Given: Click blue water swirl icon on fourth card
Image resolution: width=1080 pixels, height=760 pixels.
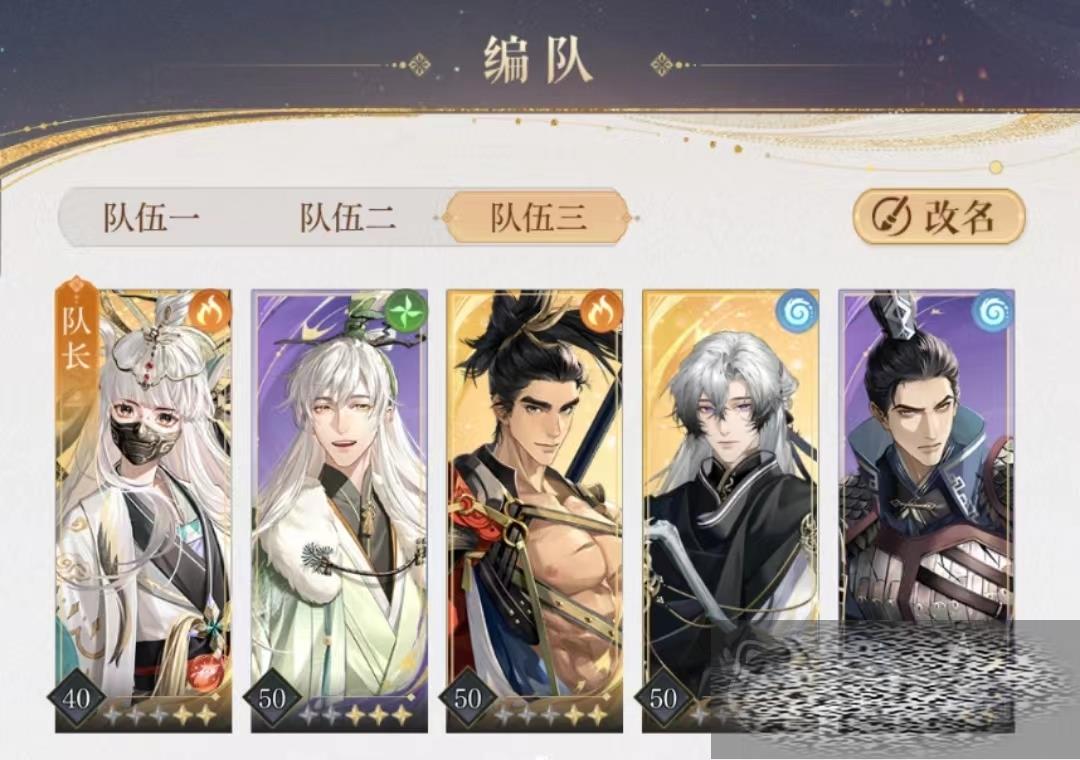Looking at the screenshot, I should (798, 311).
